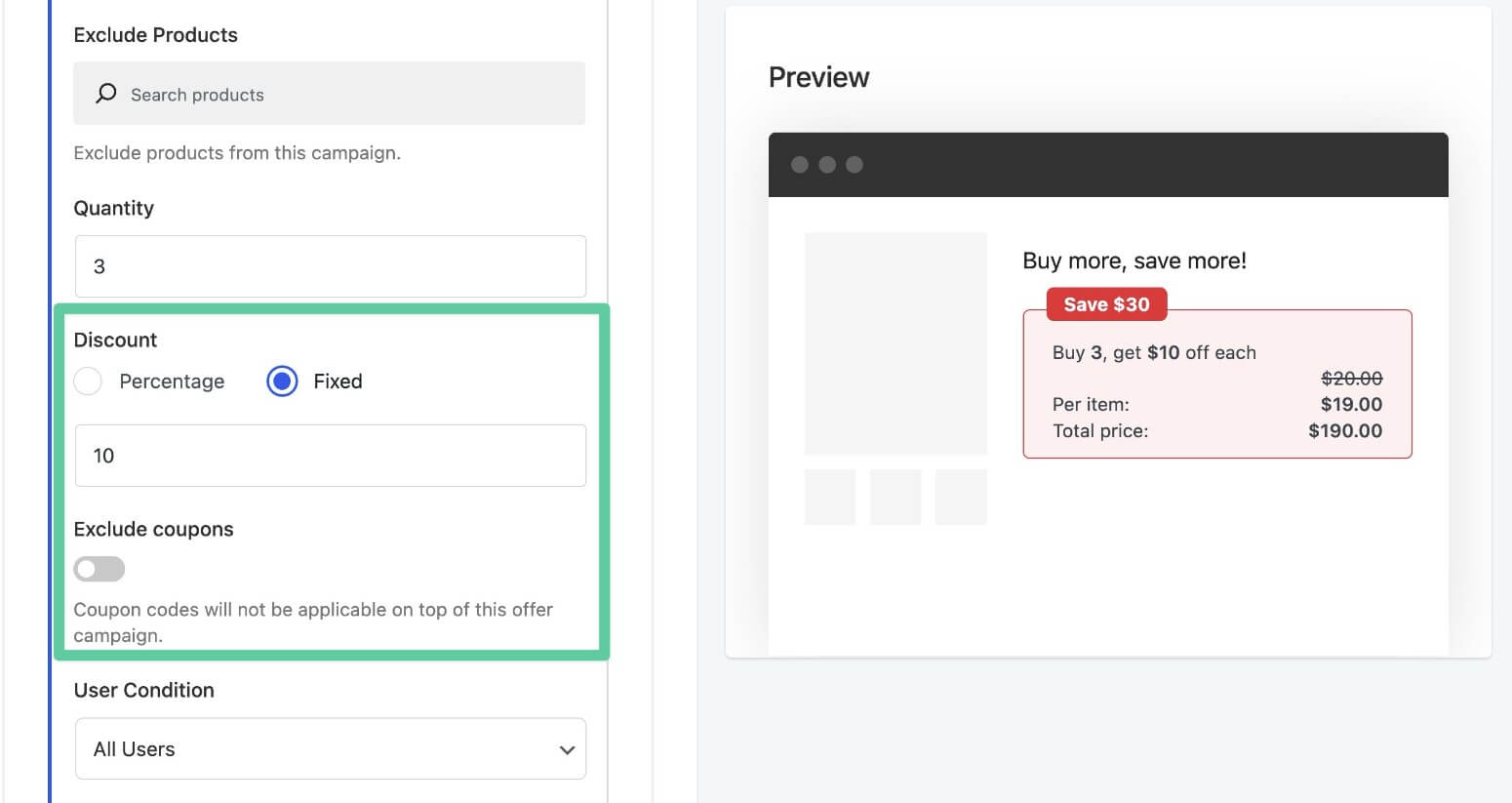Click the 'Buy more, save more!' heading
The image size is (1512, 803).
pos(1134,261)
